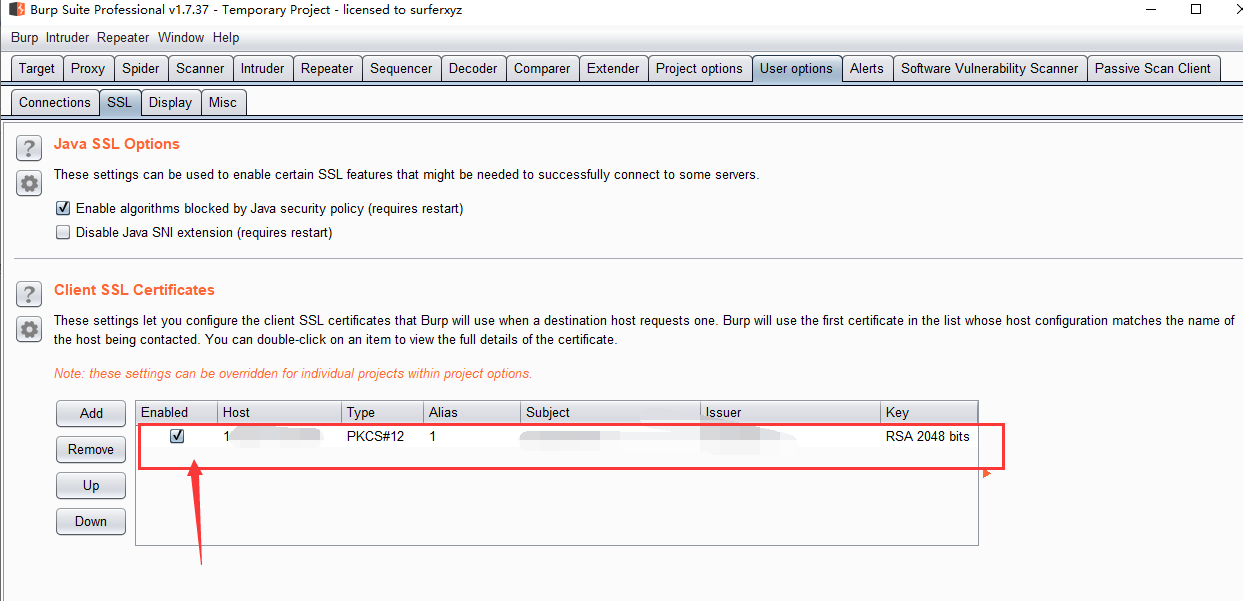Toggle Disable Java SNI extension checkbox
Viewport: 1243px width, 601px height.
point(63,233)
